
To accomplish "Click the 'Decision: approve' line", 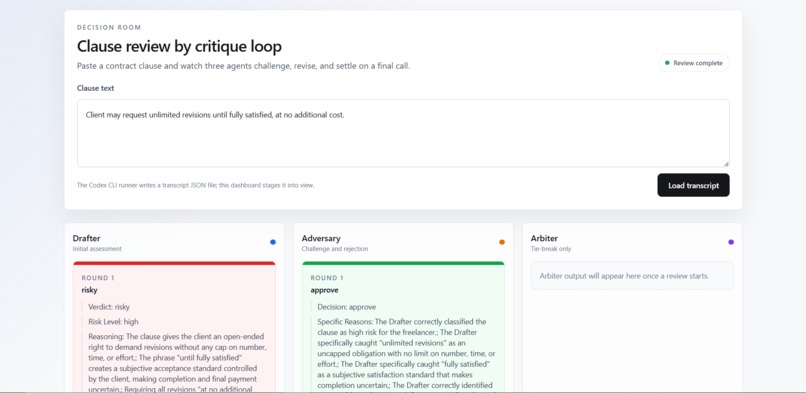I will pos(346,307).
